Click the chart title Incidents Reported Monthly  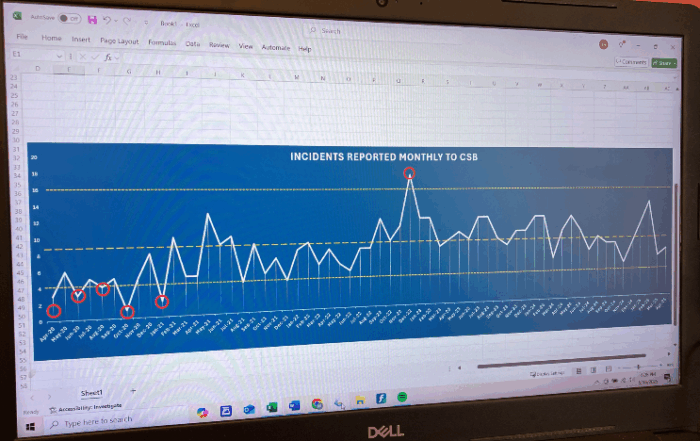[x=383, y=157]
